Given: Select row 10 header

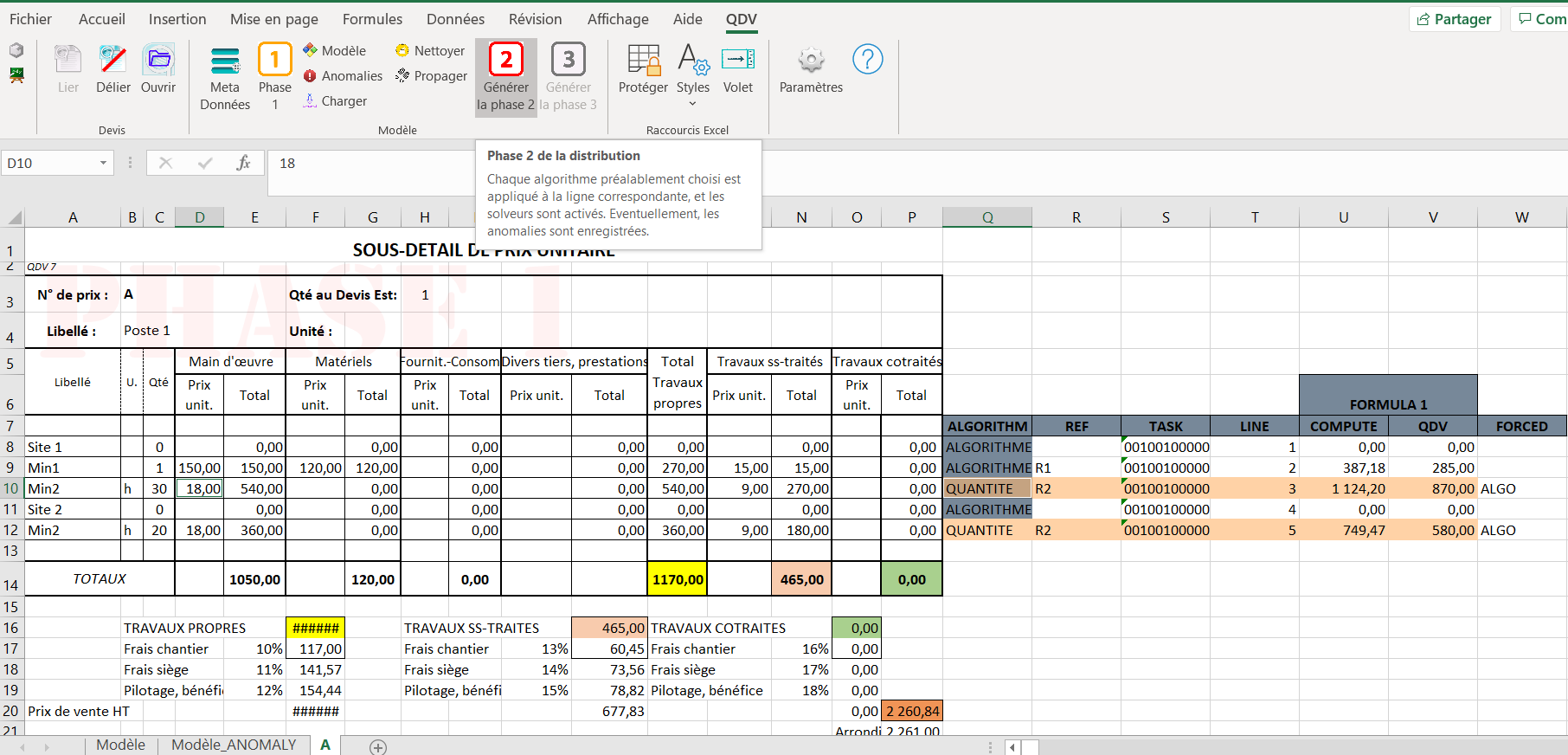Looking at the screenshot, I should coord(11,488).
